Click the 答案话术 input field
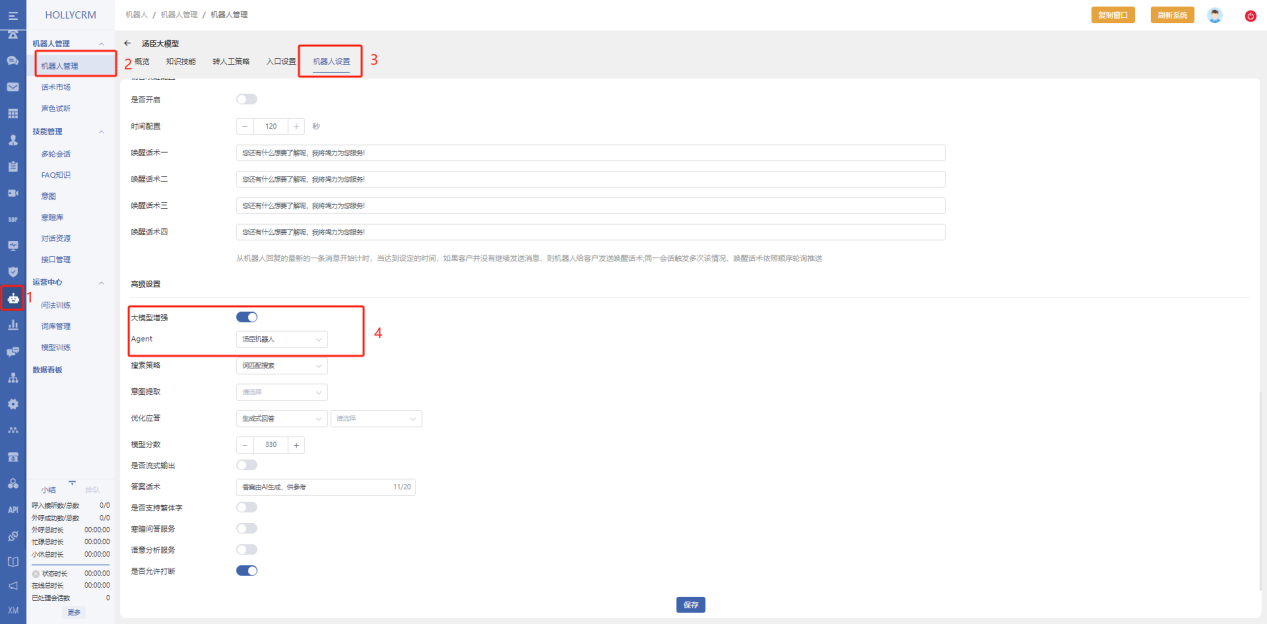The width and height of the screenshot is (1267, 624). pyautogui.click(x=326, y=487)
